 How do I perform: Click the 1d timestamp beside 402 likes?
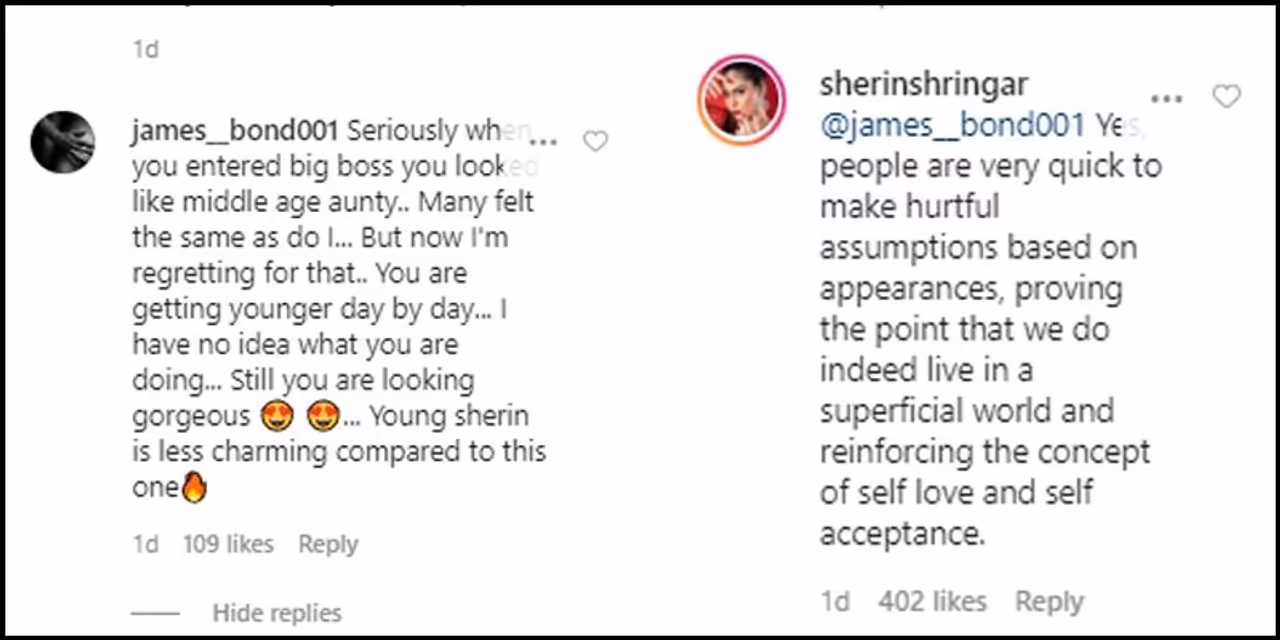[835, 601]
